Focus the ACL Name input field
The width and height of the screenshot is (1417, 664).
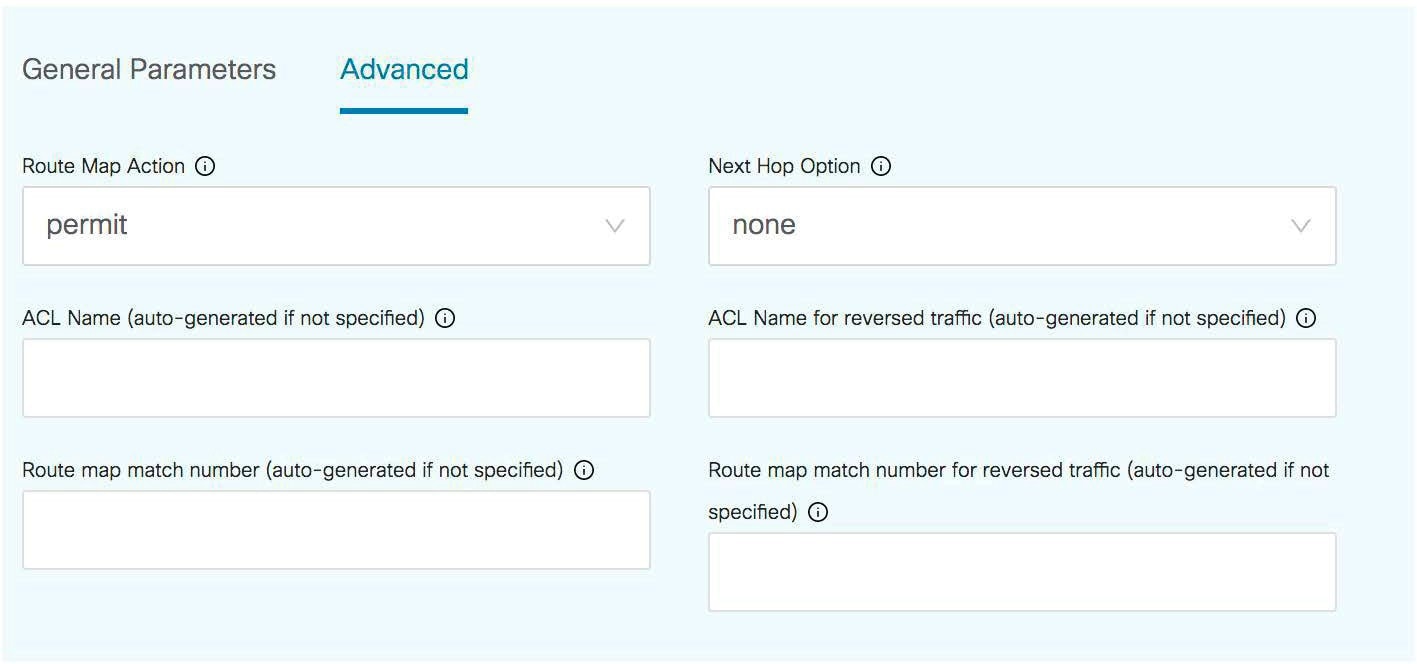[336, 378]
